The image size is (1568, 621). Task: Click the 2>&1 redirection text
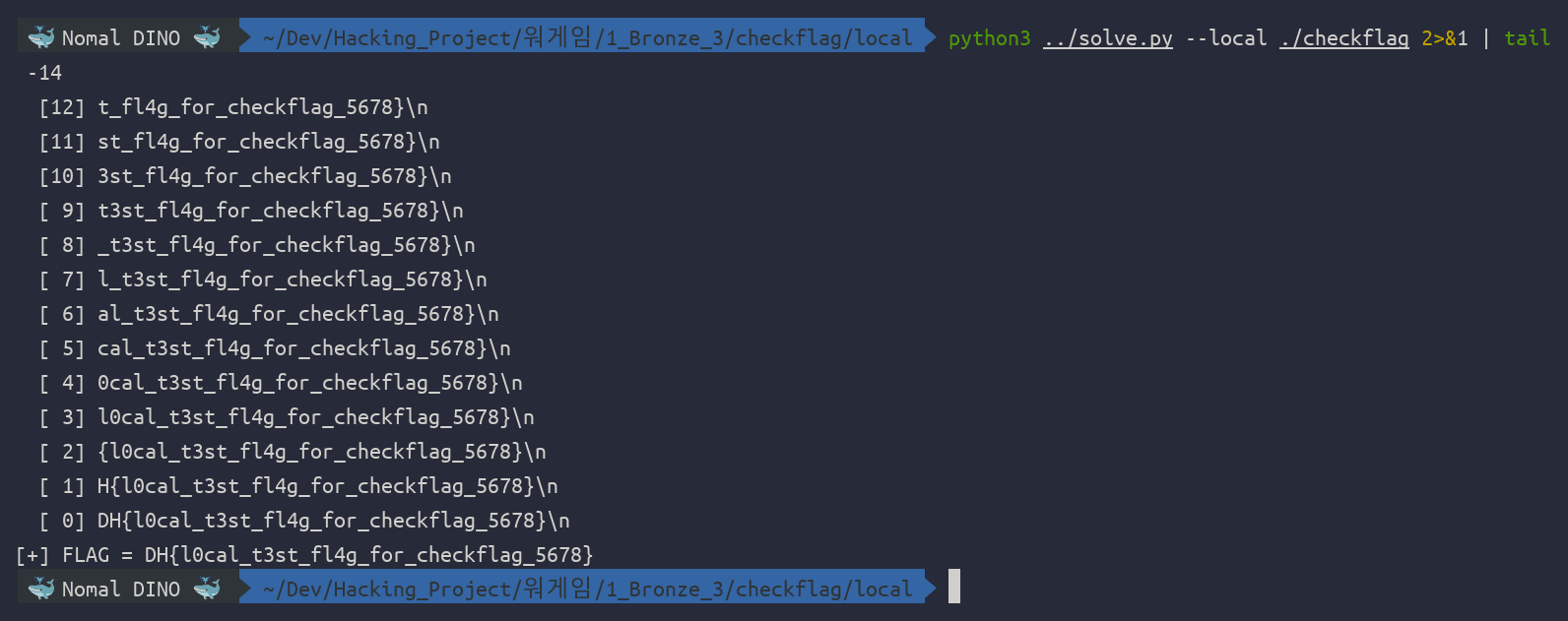click(1445, 38)
